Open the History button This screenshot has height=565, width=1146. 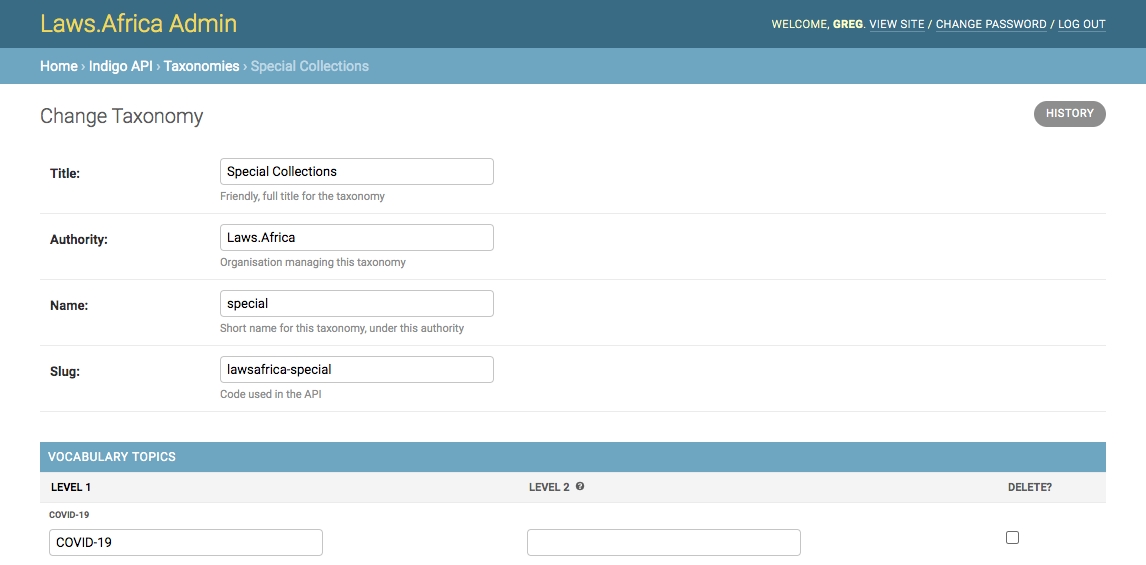[1069, 114]
